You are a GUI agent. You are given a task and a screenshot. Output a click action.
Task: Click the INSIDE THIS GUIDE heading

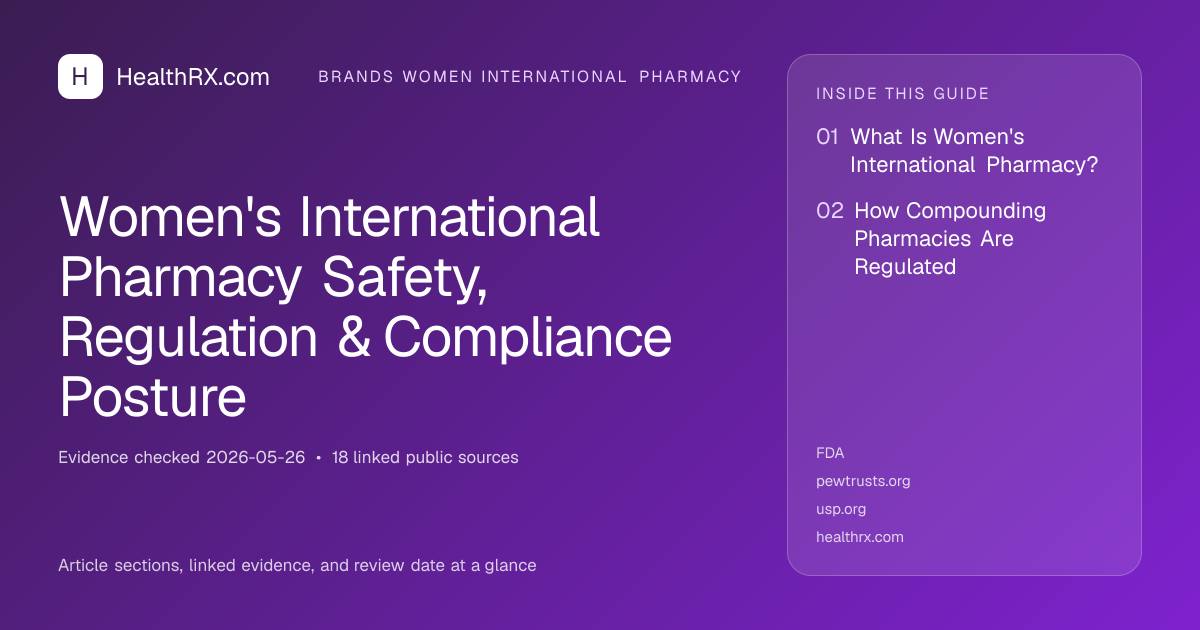click(x=903, y=94)
